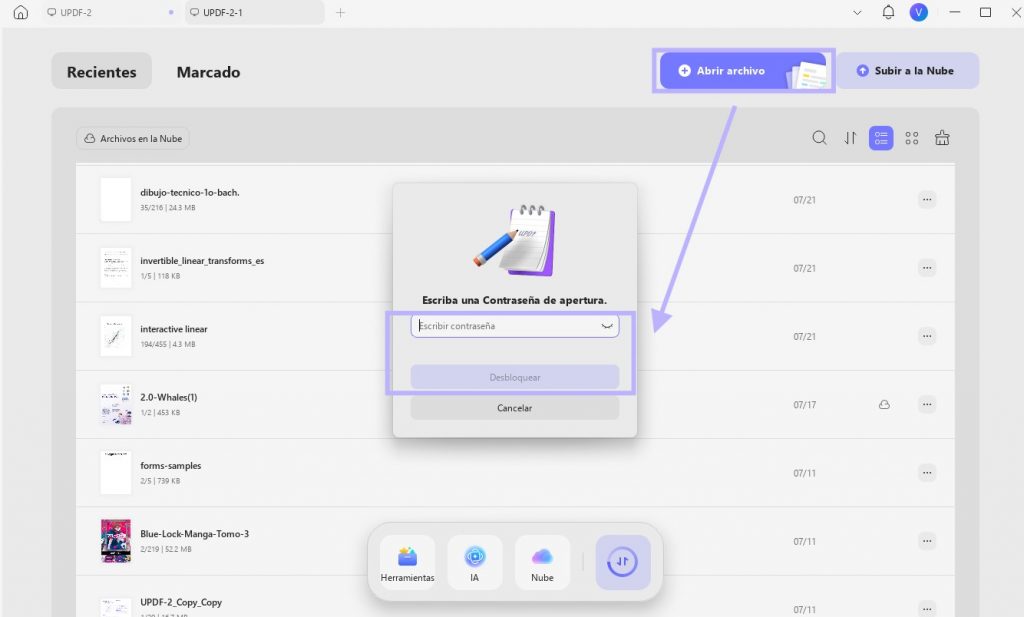Open the 2.0-Whales(1) thumbnail
1024x617 pixels.
(x=116, y=404)
